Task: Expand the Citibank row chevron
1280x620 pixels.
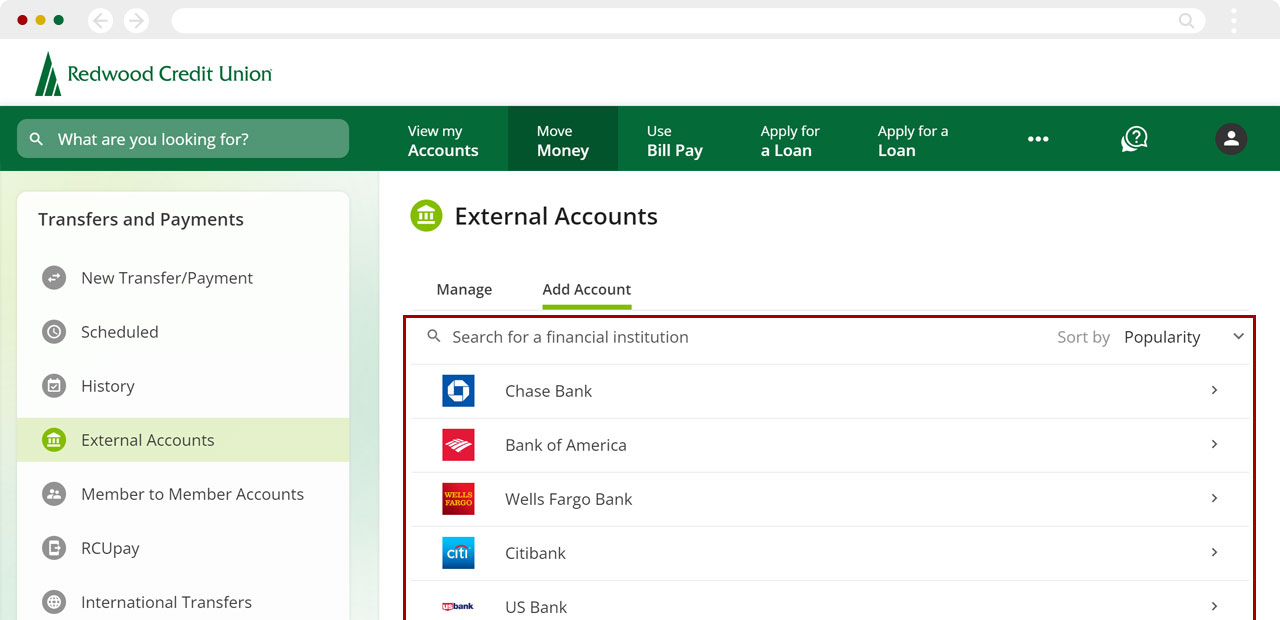Action: click(x=1214, y=552)
